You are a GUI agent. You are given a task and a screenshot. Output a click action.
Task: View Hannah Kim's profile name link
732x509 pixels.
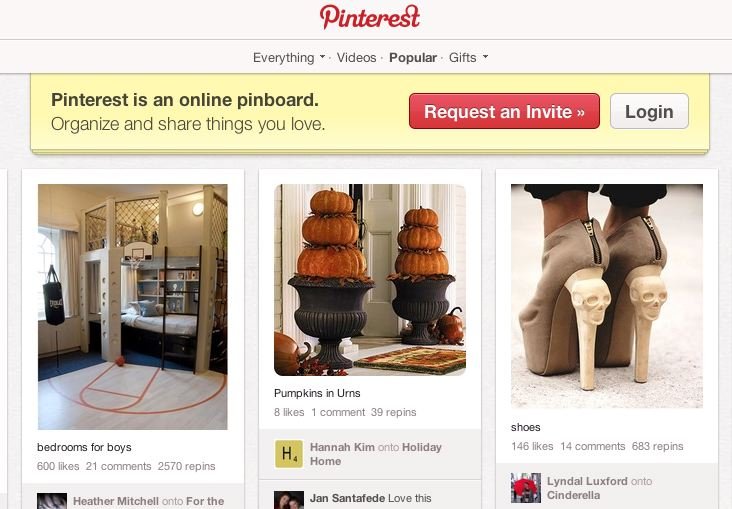342,447
